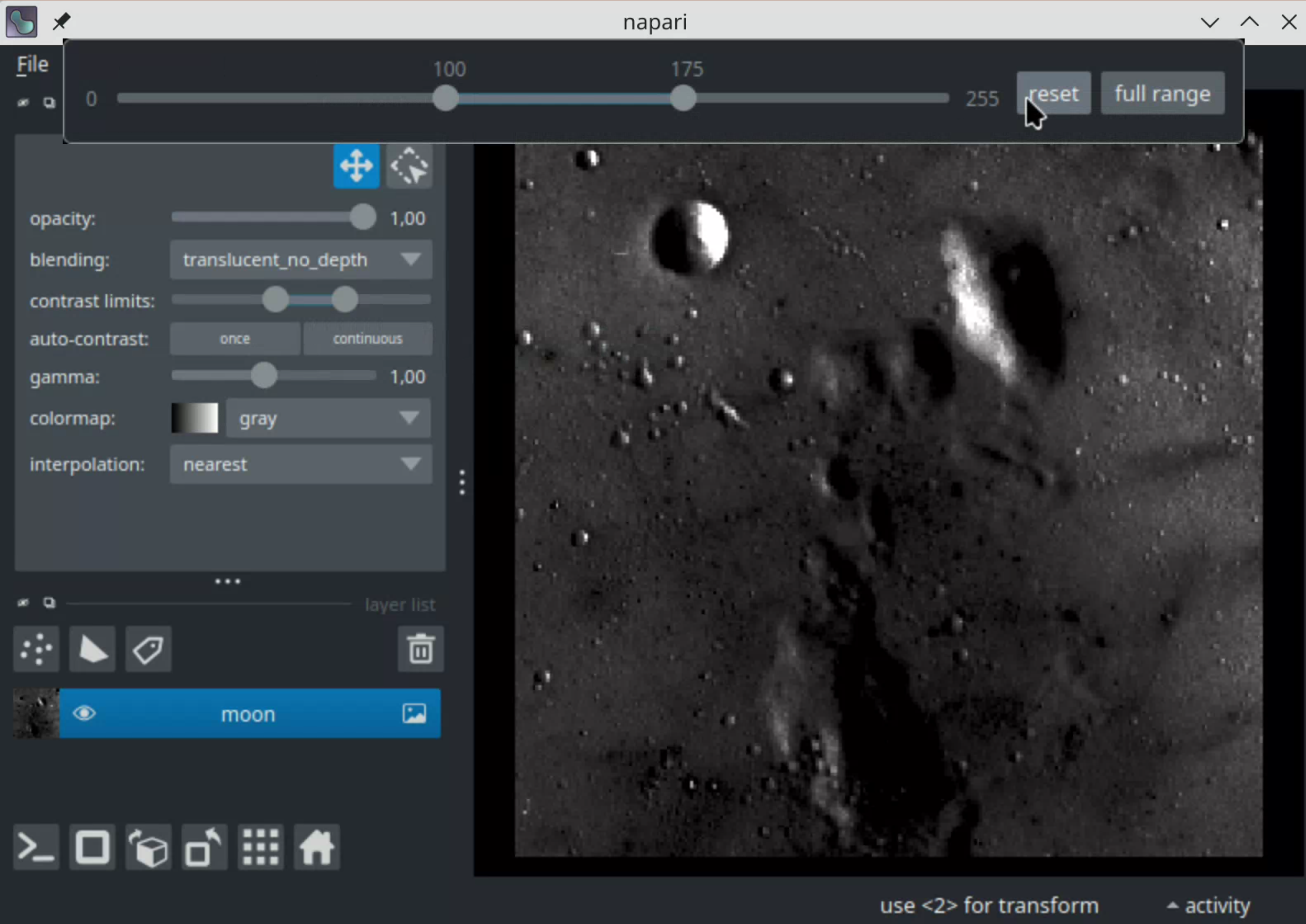Click the opacity slider handle
The image size is (1306, 924).
(x=363, y=217)
